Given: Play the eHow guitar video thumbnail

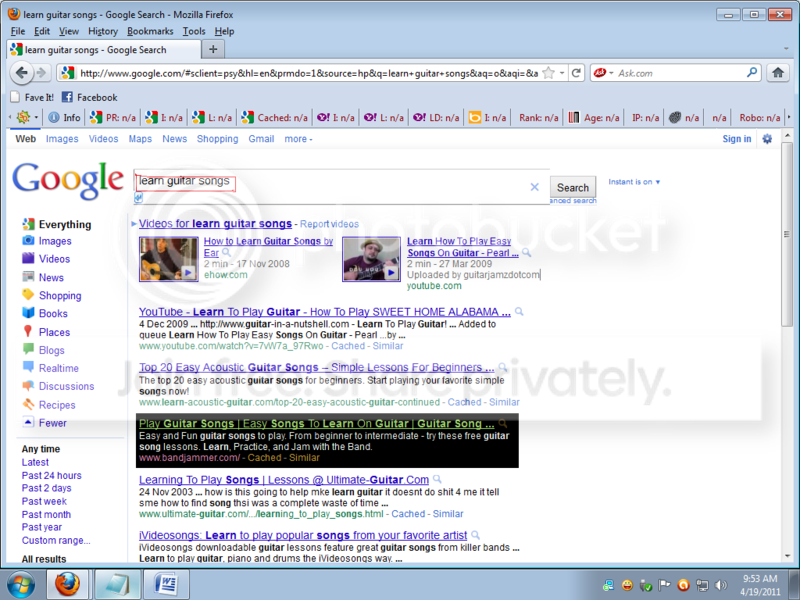Looking at the screenshot, I should point(169,259).
